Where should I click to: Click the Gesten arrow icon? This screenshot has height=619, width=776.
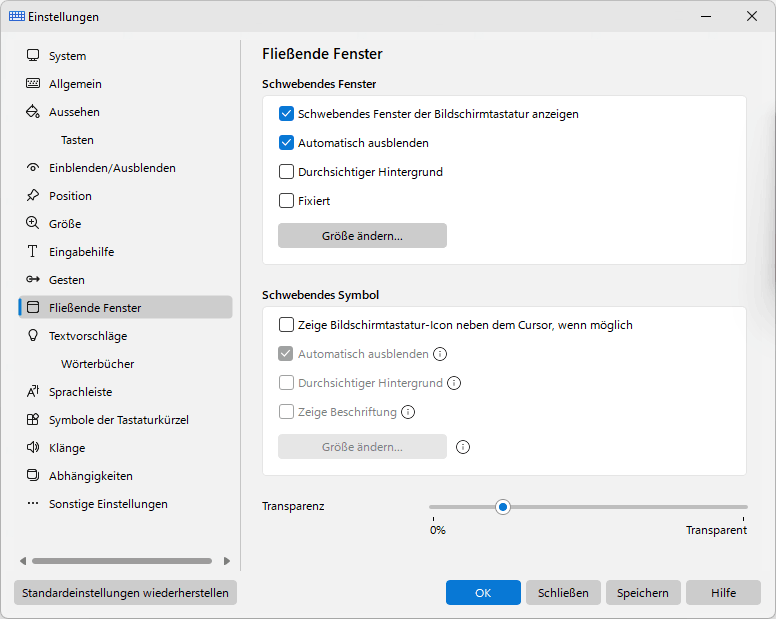pos(33,279)
